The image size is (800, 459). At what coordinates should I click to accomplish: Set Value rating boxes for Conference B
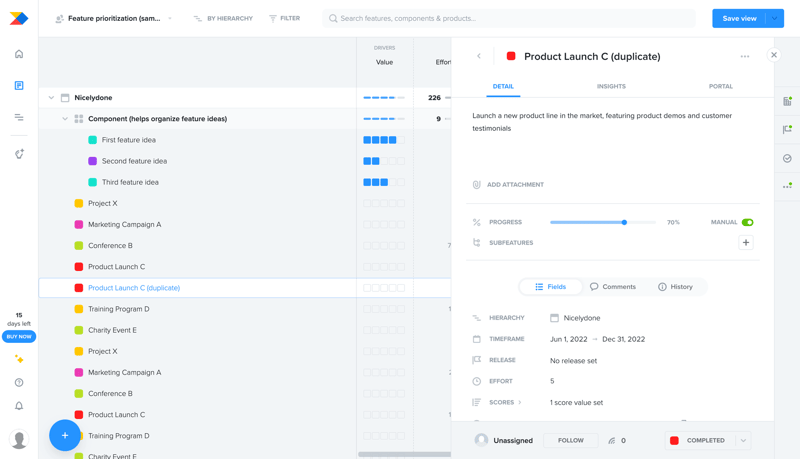pos(384,246)
